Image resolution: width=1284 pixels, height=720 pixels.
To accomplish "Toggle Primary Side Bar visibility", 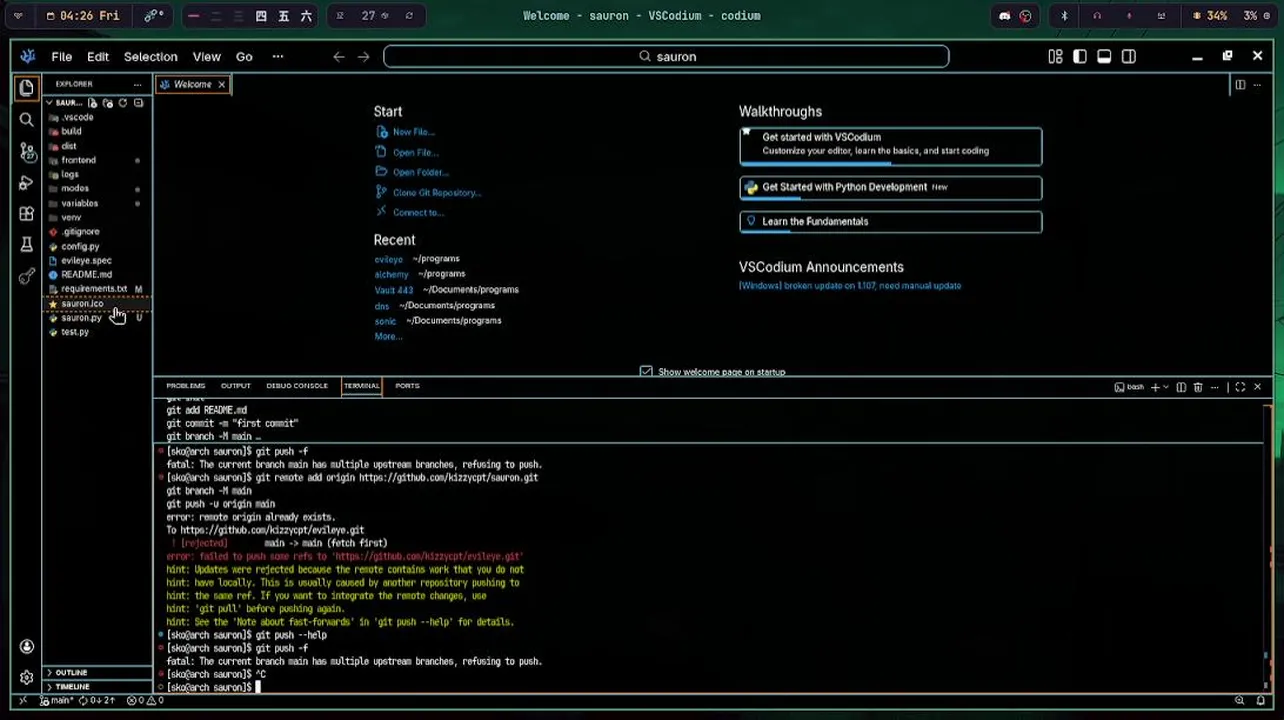I will pyautogui.click(x=1080, y=57).
